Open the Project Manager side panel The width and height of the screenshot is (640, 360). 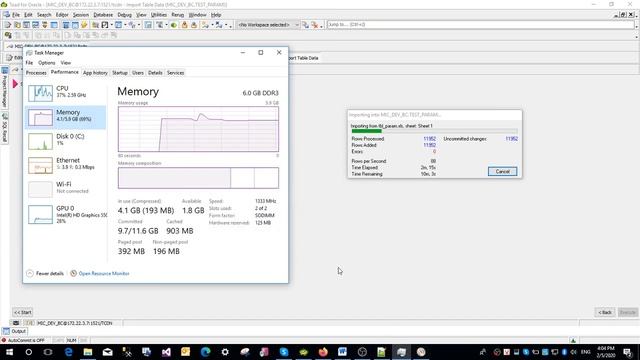click(x=4, y=88)
